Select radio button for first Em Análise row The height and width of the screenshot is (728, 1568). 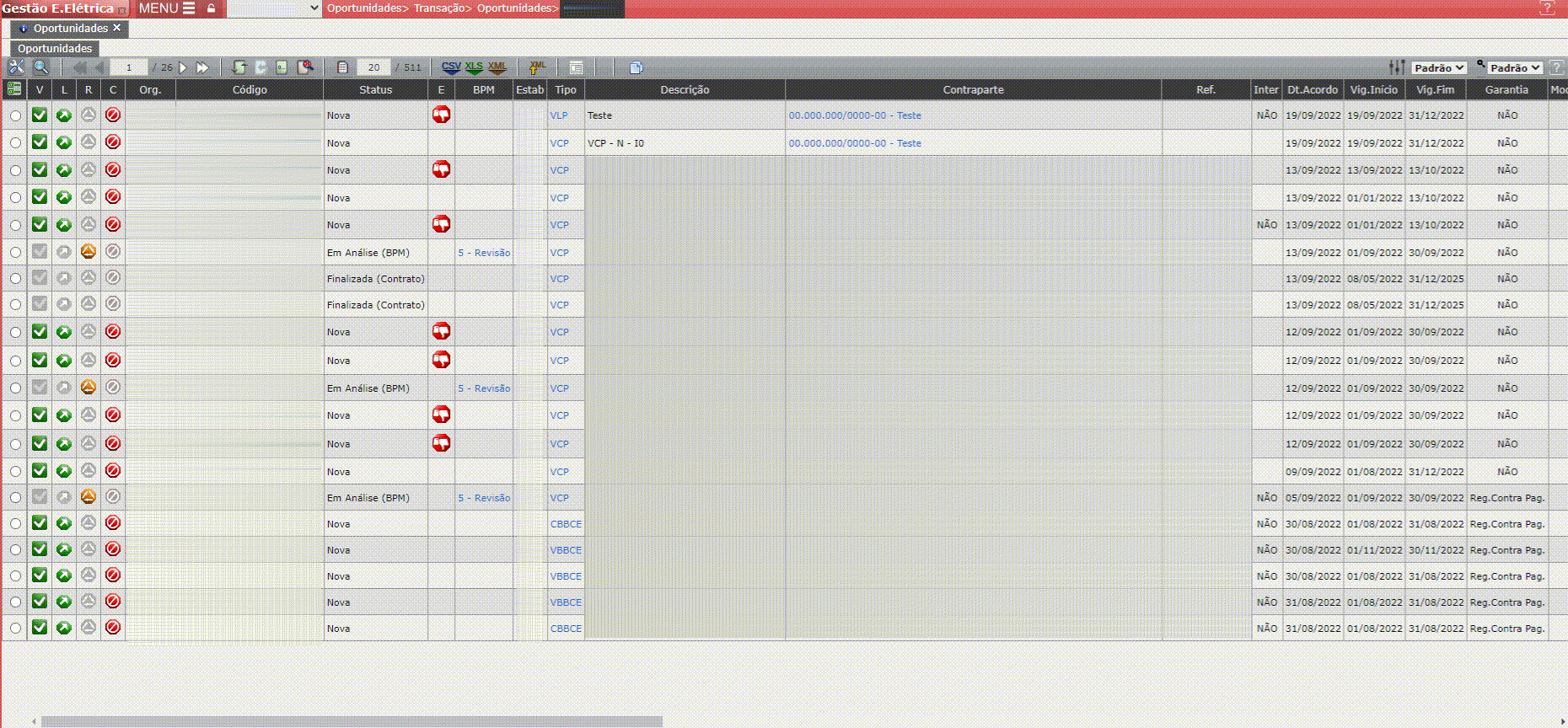(15, 252)
